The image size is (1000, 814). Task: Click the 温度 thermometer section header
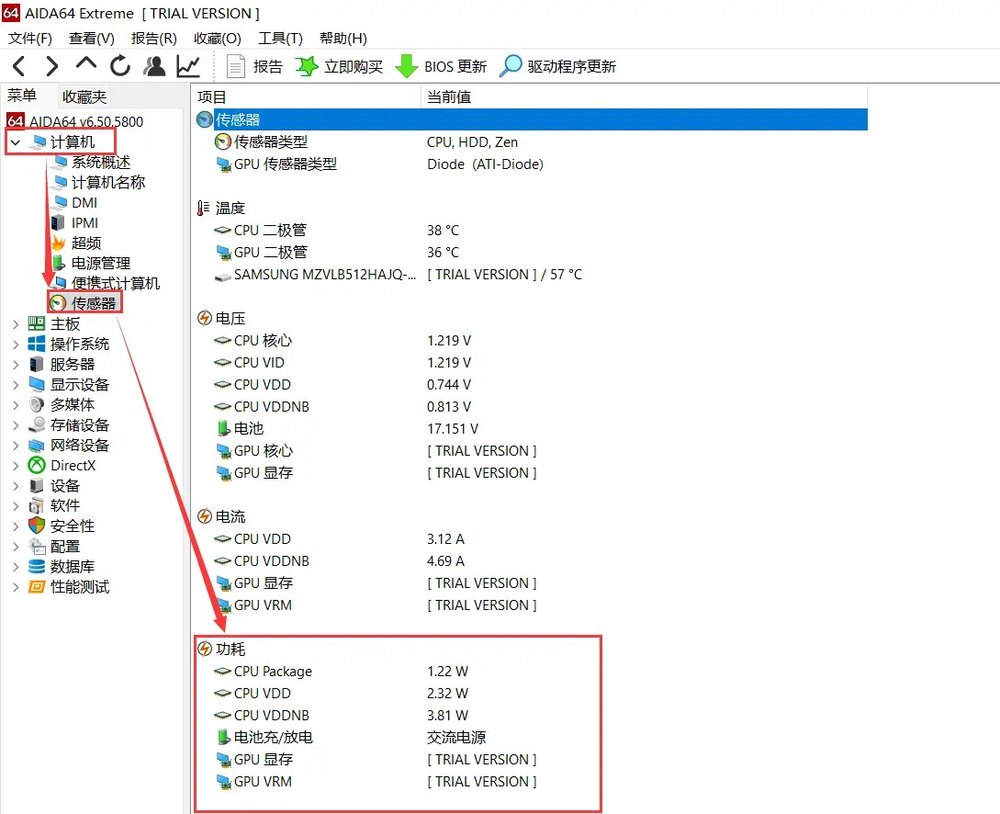click(221, 208)
